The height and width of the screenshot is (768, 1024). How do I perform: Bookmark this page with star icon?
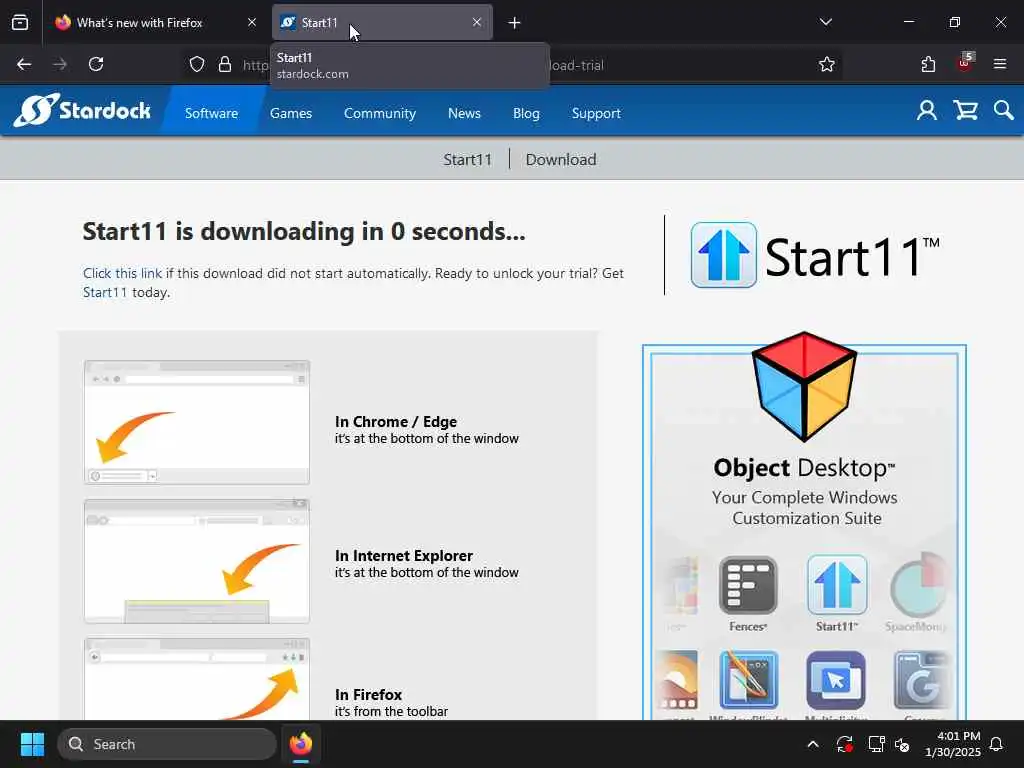[x=827, y=64]
